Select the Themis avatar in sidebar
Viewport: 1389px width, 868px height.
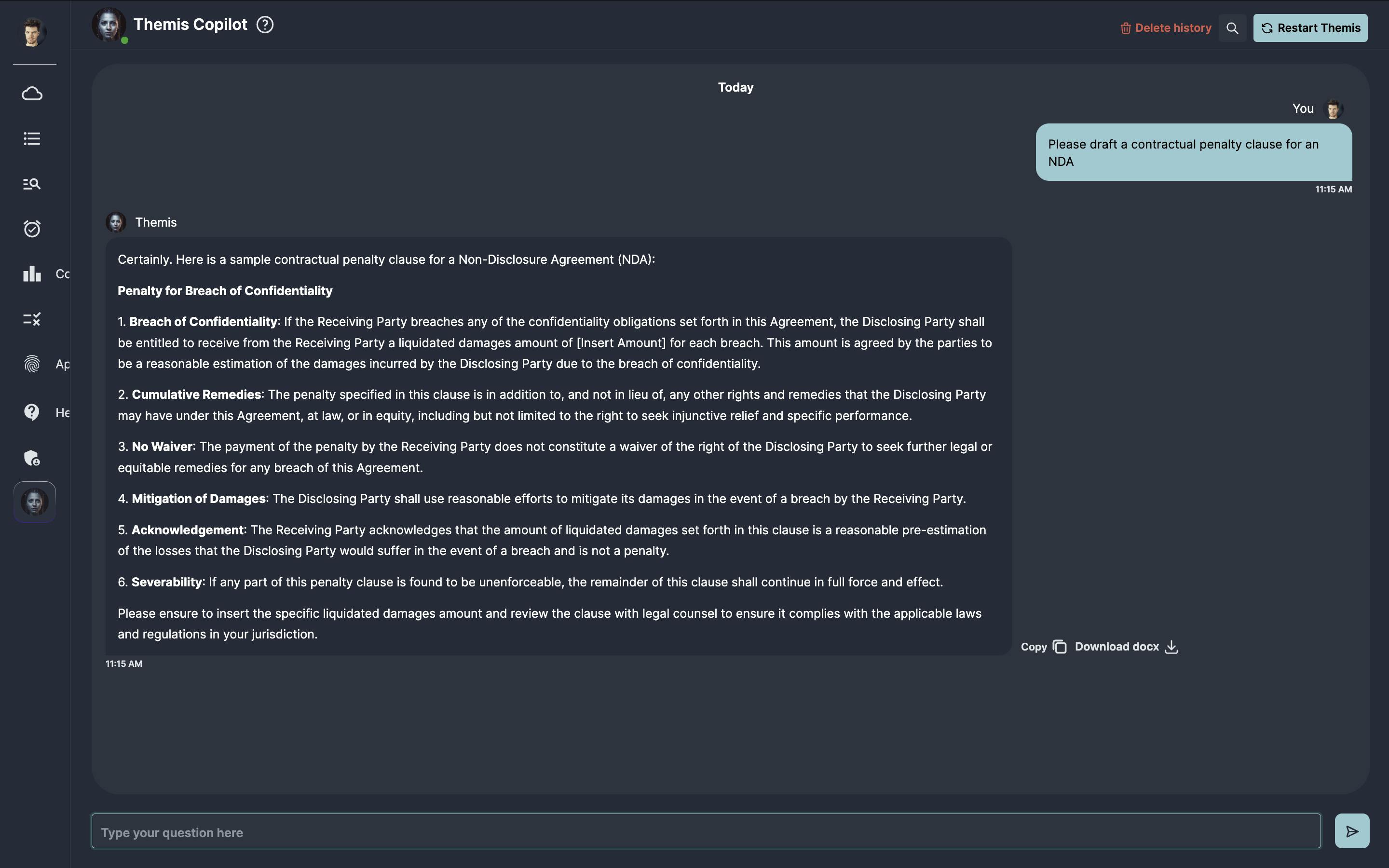click(x=34, y=502)
